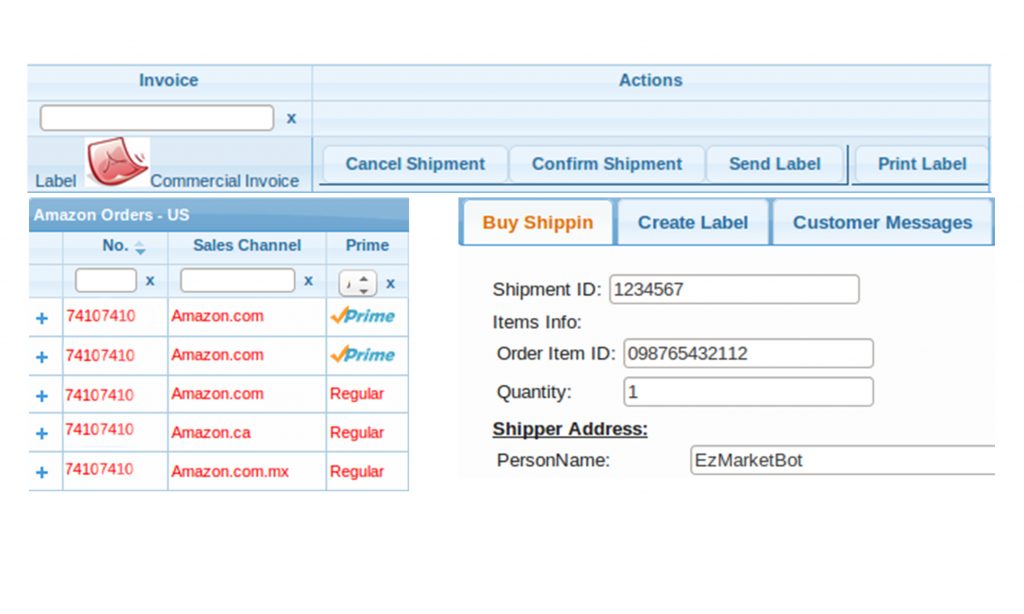The image size is (1024, 614).
Task: Click the Sales Channel column header
Action: (x=247, y=246)
